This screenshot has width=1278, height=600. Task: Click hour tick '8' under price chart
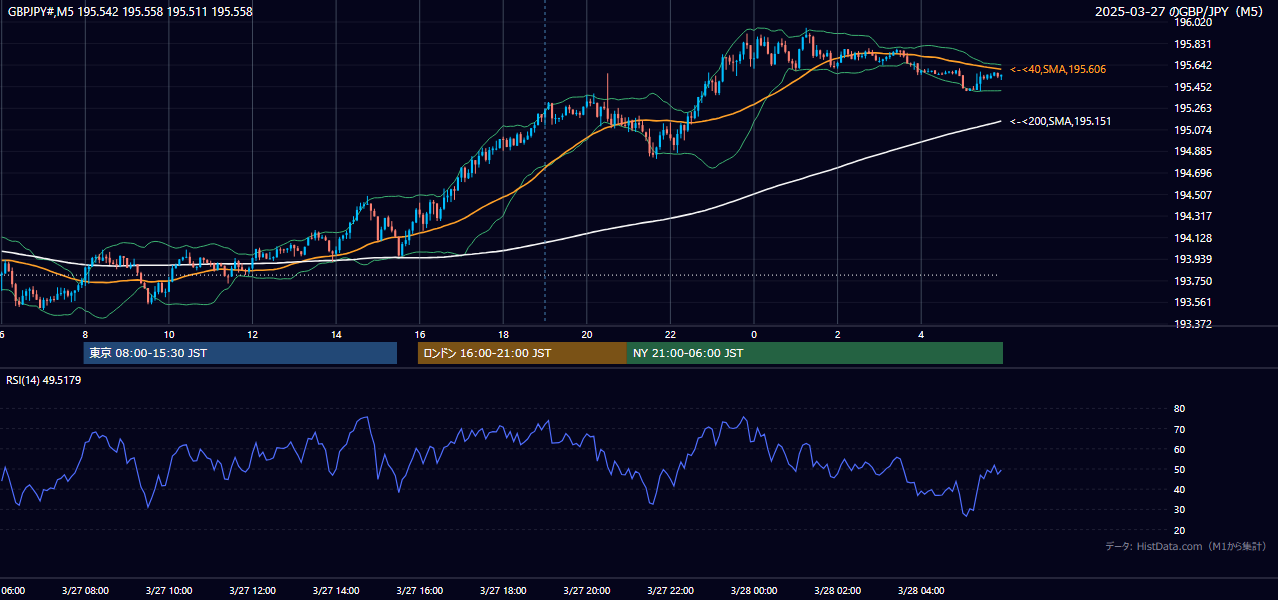(x=85, y=335)
